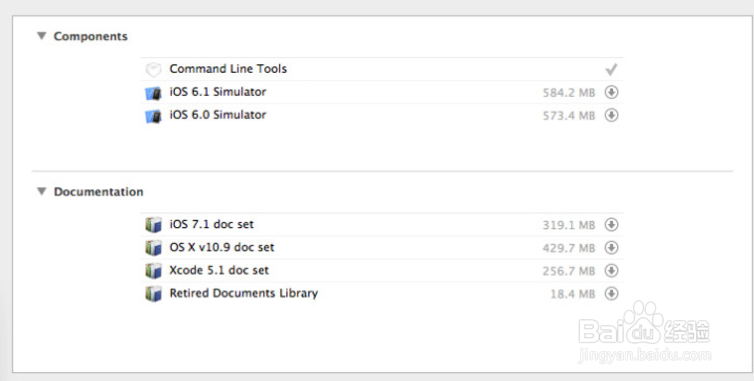Download the Retired Documents Library

point(611,293)
